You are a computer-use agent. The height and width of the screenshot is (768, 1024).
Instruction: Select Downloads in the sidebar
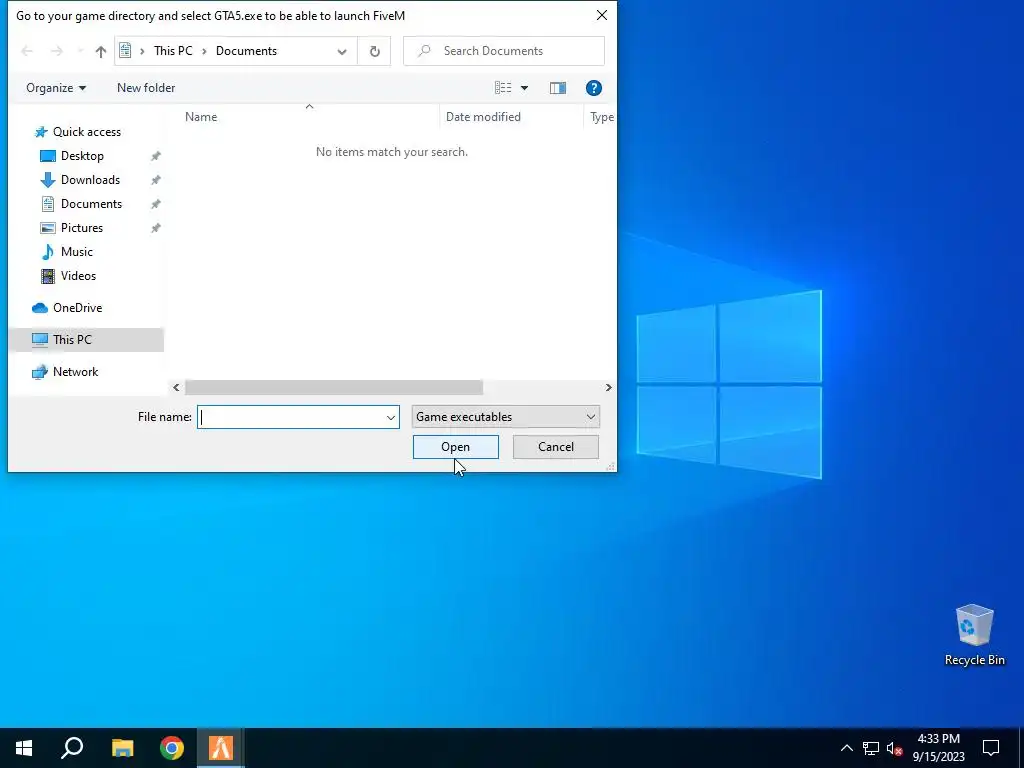click(x=90, y=180)
